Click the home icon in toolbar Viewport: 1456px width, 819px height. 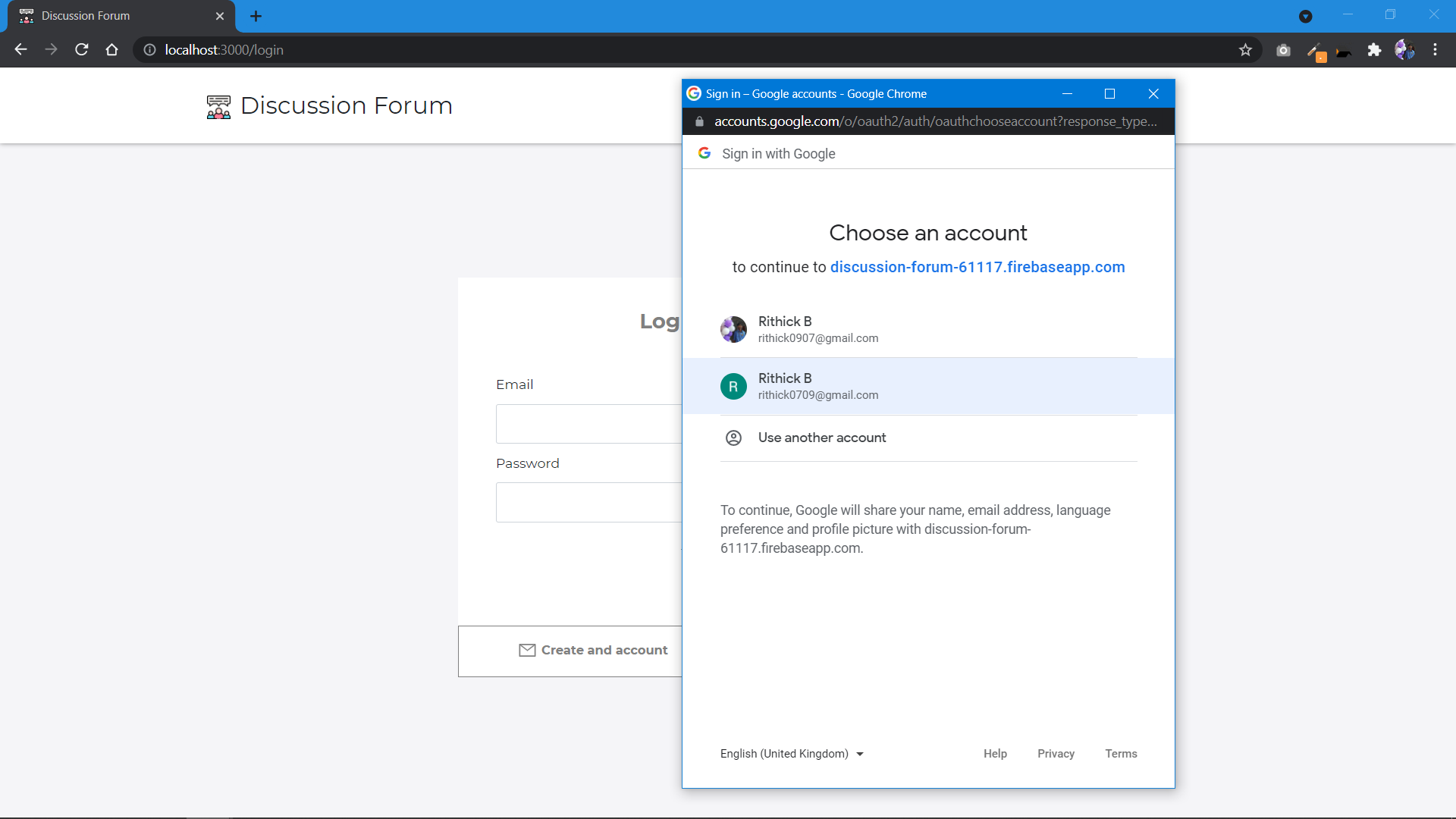[x=112, y=50]
